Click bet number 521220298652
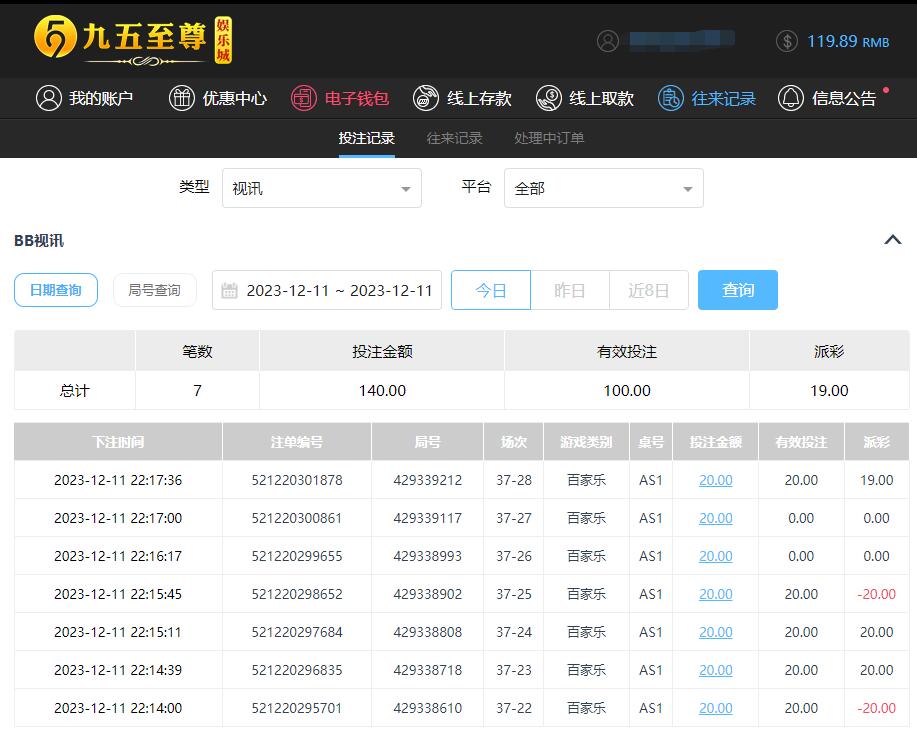This screenshot has width=917, height=735. tap(297, 594)
